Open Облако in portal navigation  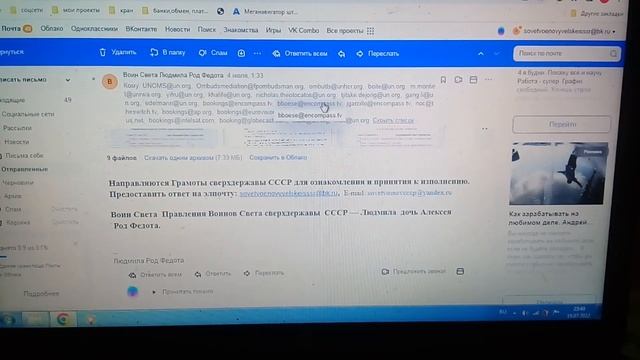[x=52, y=29]
